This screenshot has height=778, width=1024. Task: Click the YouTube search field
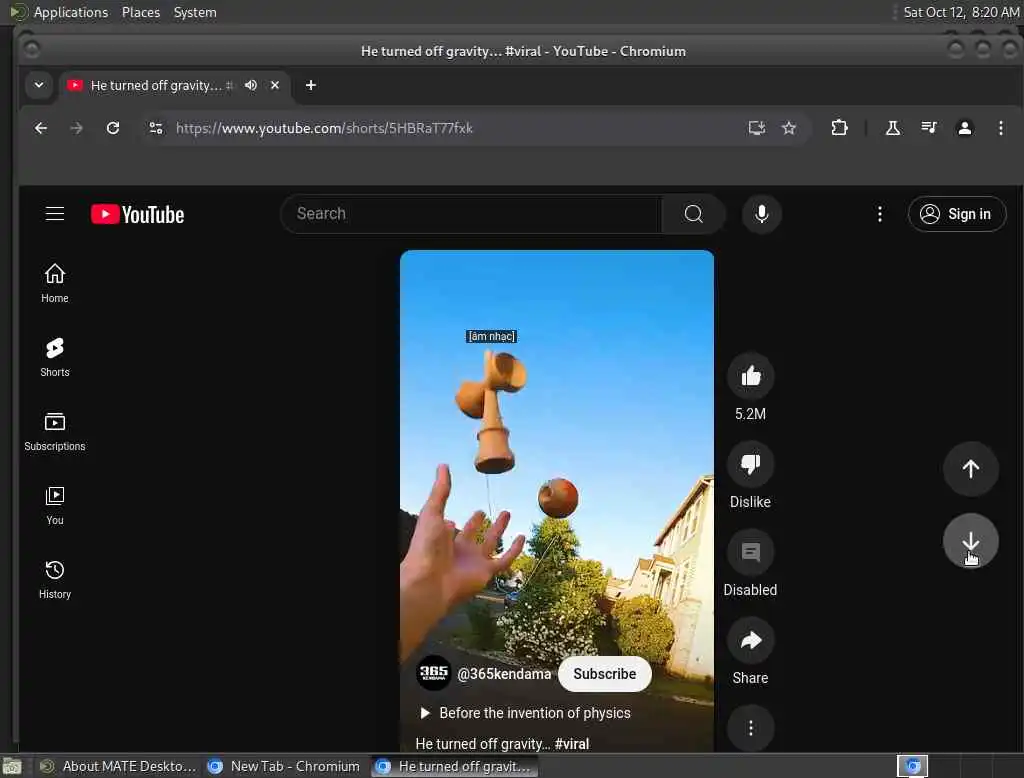click(x=472, y=214)
